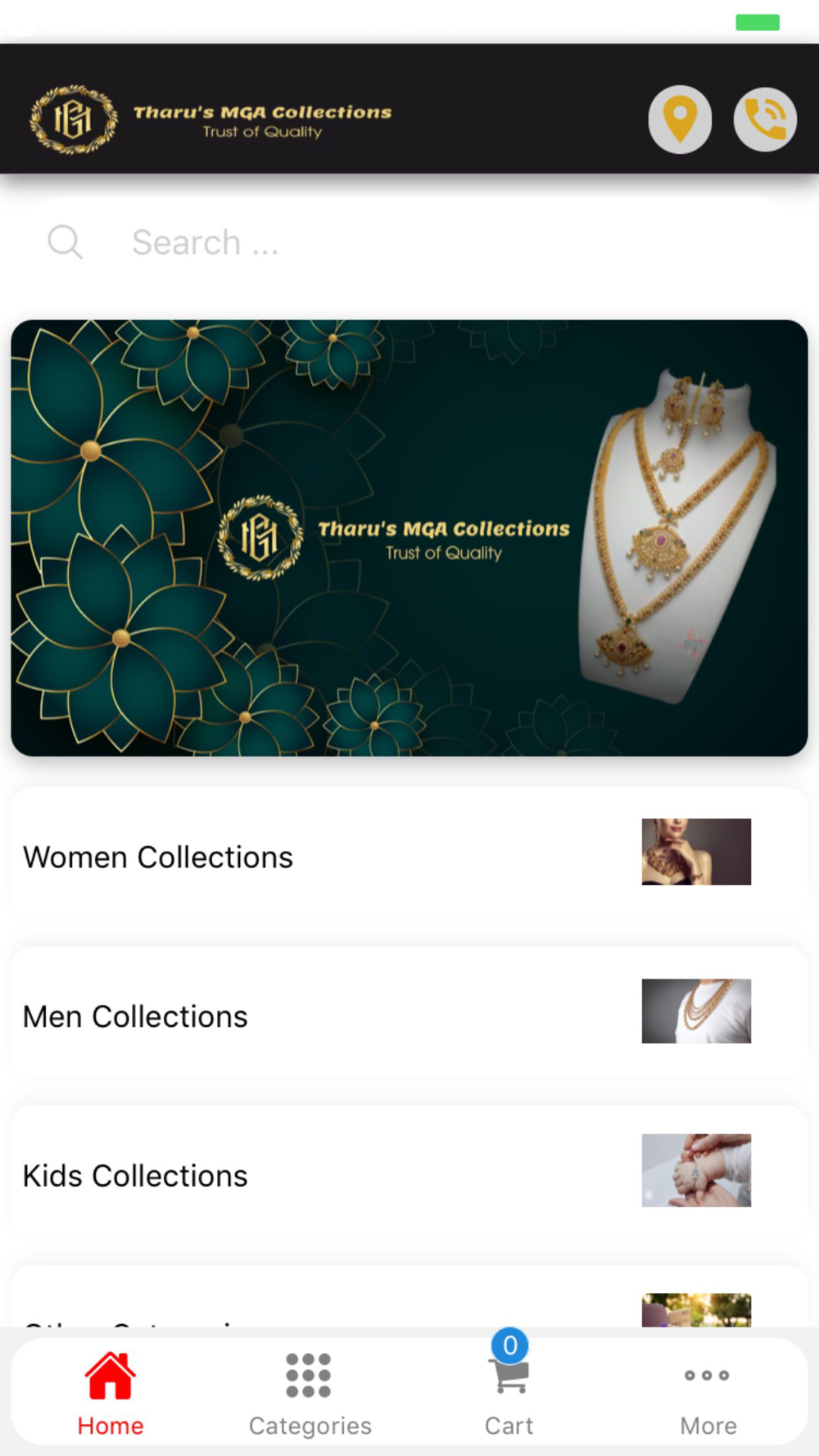Click the Tharu's MGA Collections header title

[x=263, y=112]
